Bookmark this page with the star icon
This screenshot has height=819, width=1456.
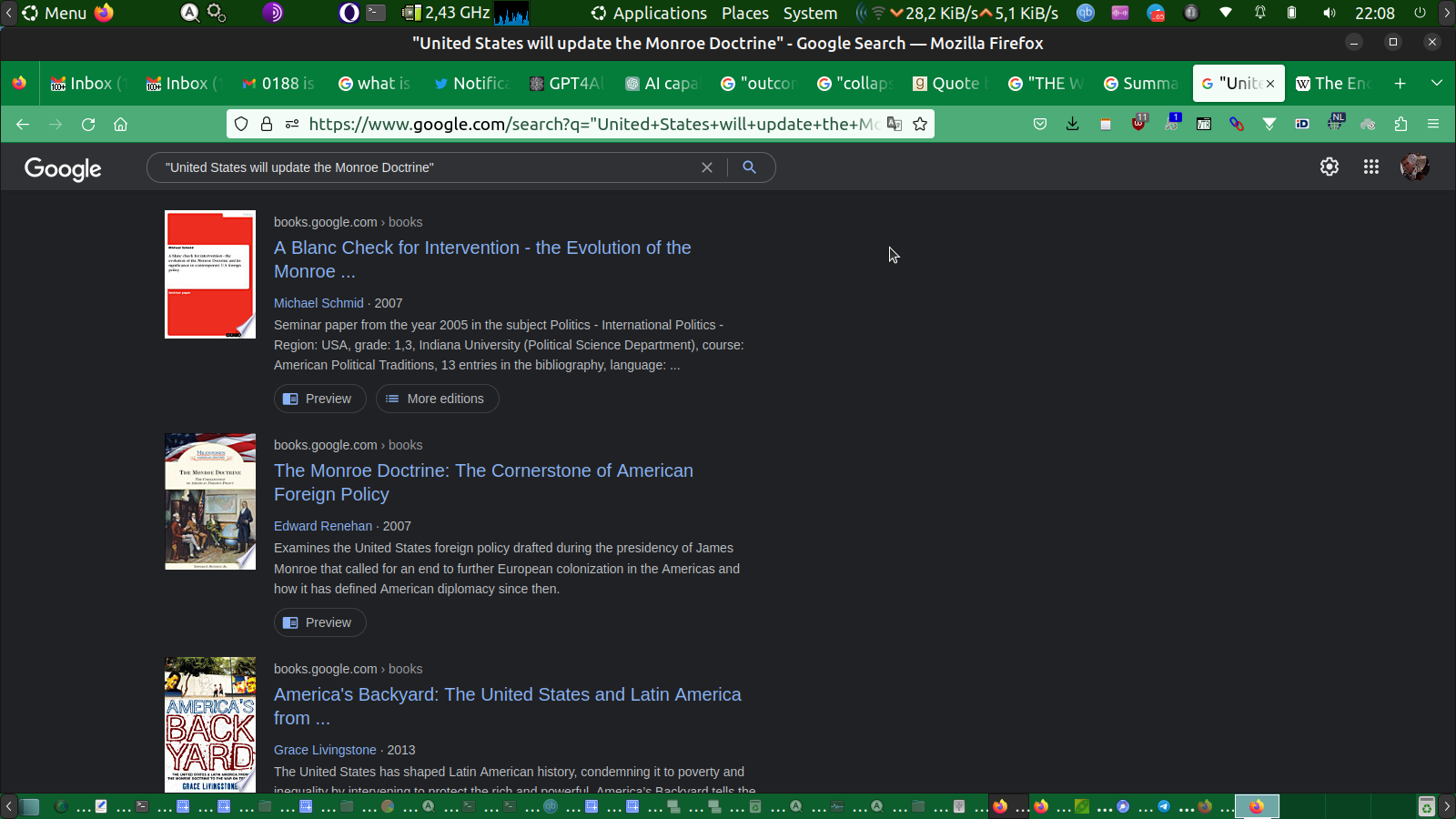tap(920, 124)
